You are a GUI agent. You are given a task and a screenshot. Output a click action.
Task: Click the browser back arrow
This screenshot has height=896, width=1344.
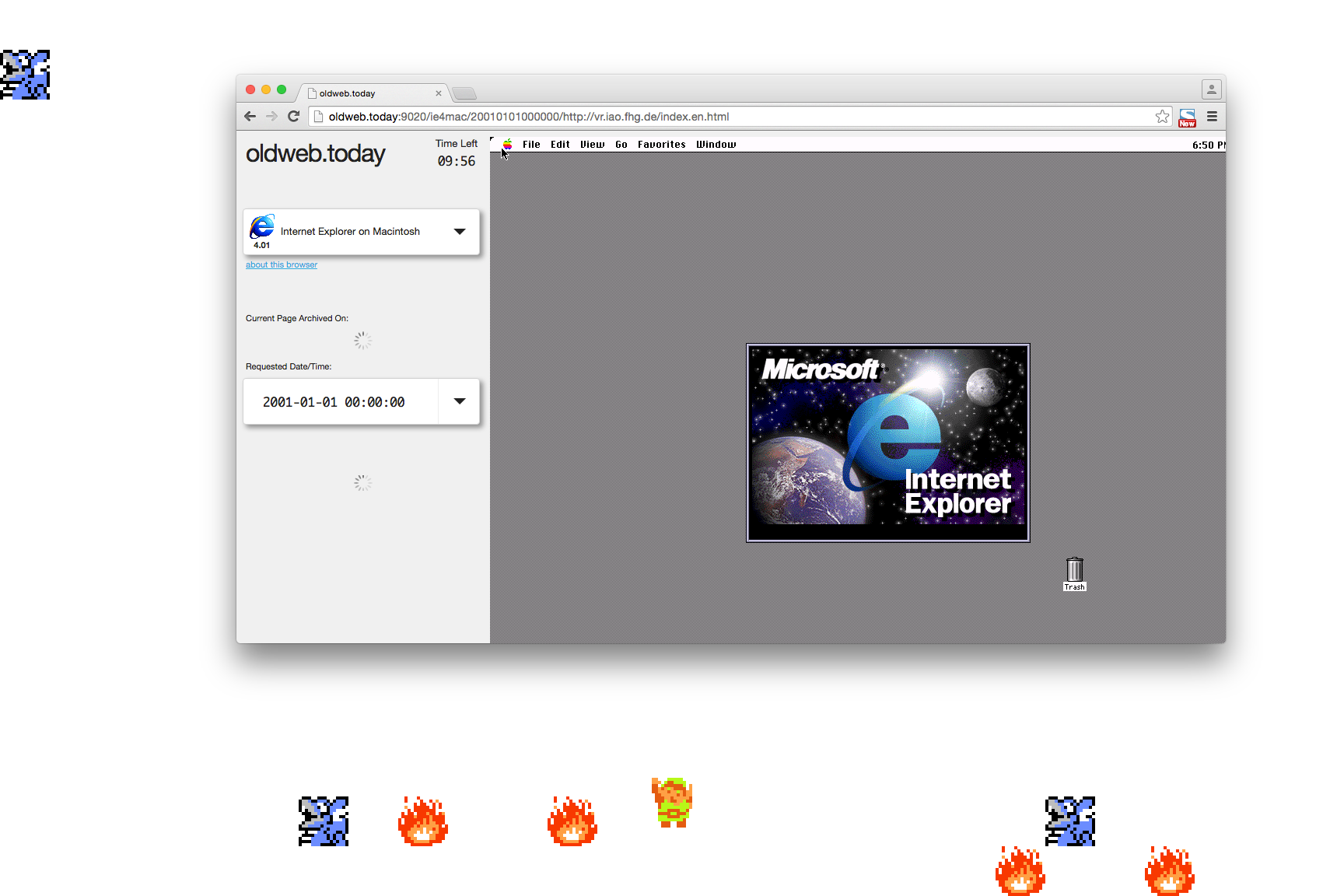point(250,117)
